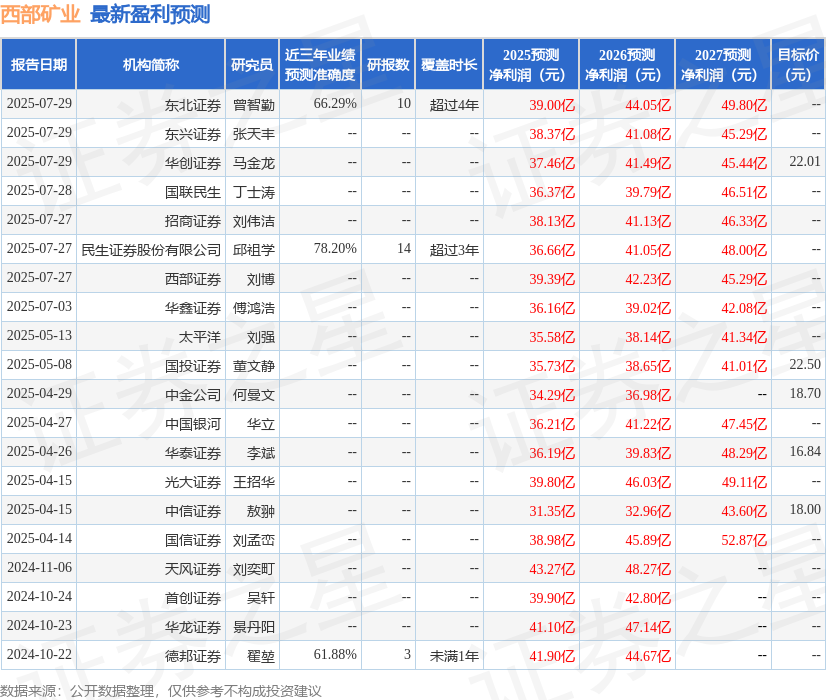Viewport: 826px width, 700px height.
Task: Click the 66.29% accuracy value
Action: (x=335, y=103)
